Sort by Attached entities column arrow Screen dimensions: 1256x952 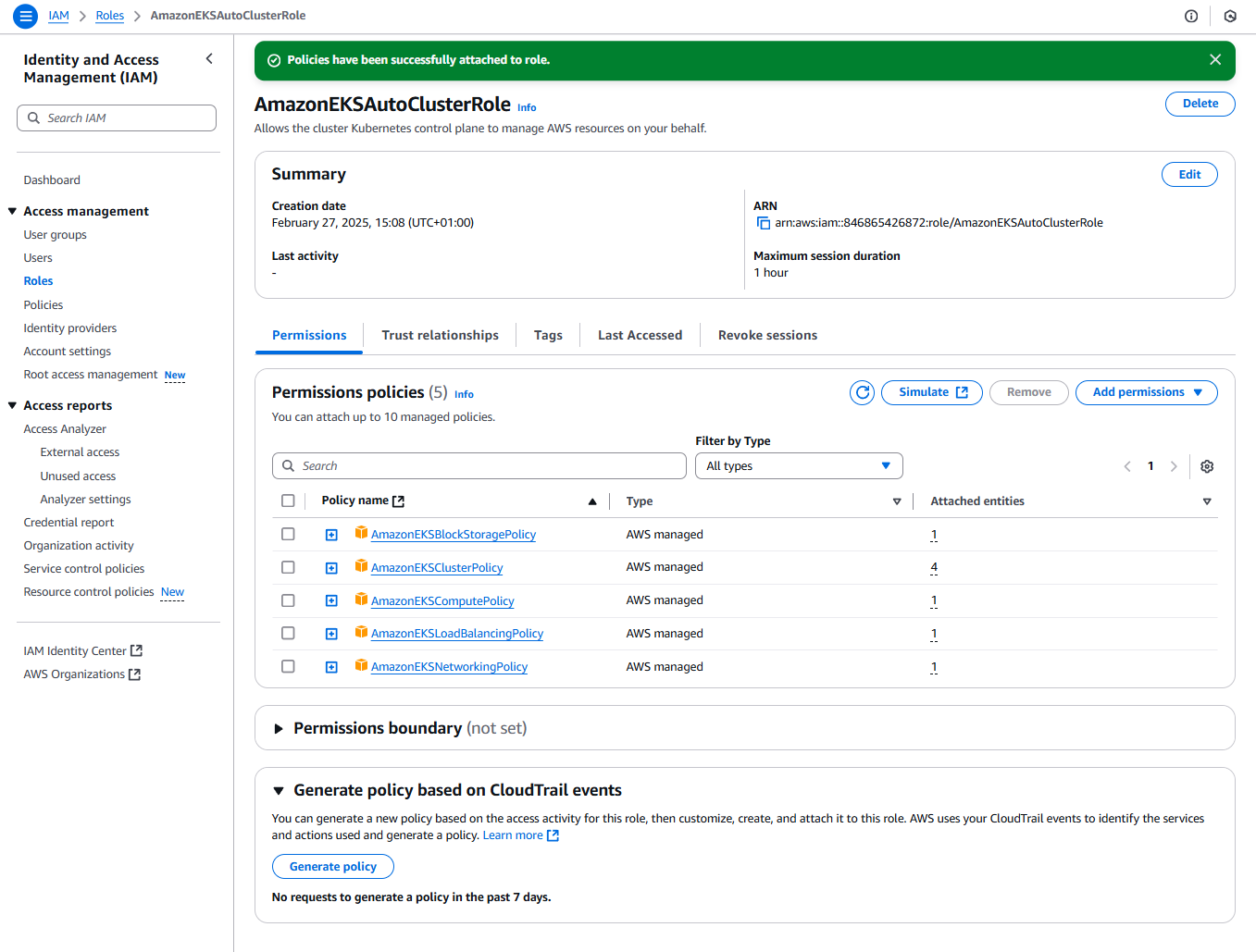click(x=1207, y=501)
